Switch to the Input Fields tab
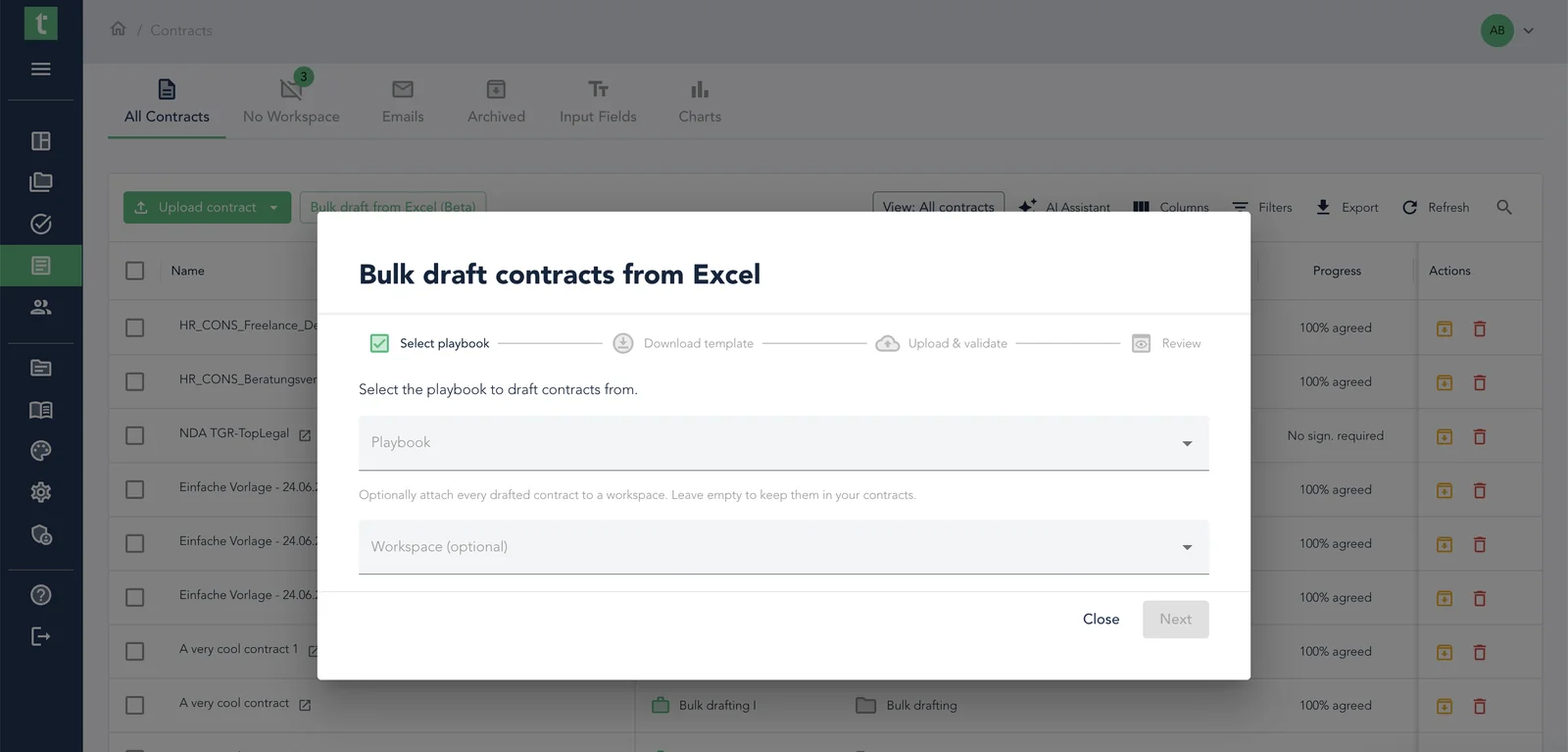The width and height of the screenshot is (1568, 752). (x=598, y=102)
